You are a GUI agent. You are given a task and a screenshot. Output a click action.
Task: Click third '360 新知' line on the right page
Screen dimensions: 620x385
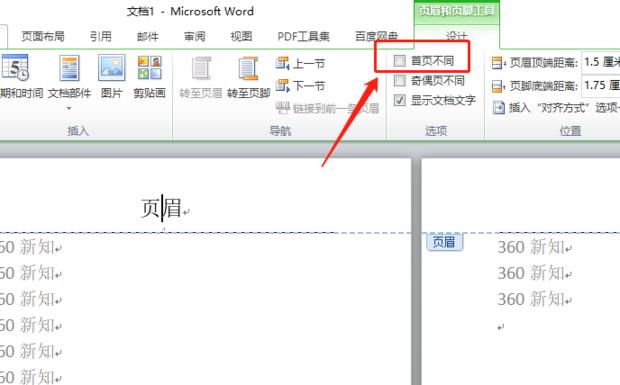(531, 300)
